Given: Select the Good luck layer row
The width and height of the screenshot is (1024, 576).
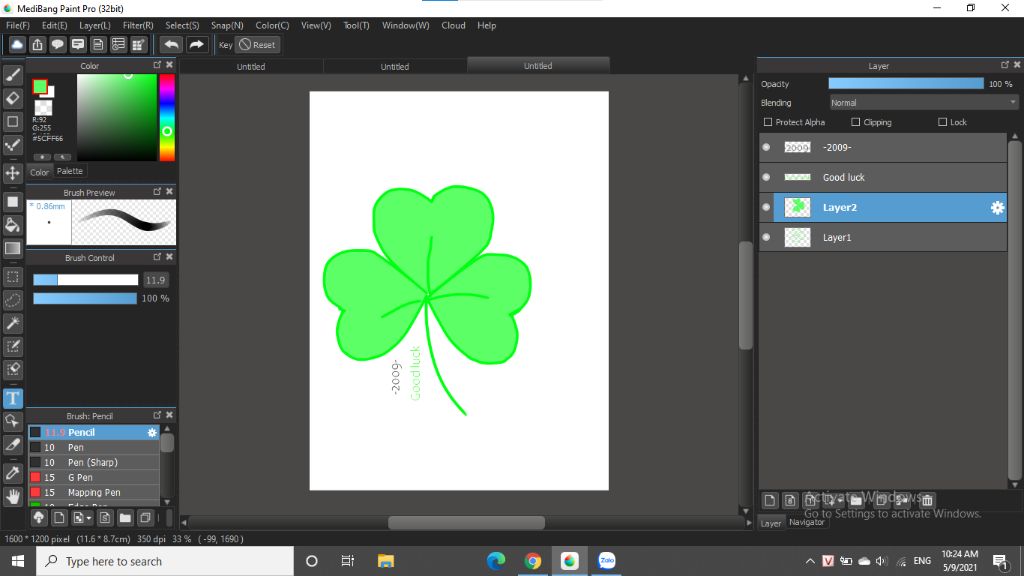Looking at the screenshot, I should (x=882, y=178).
